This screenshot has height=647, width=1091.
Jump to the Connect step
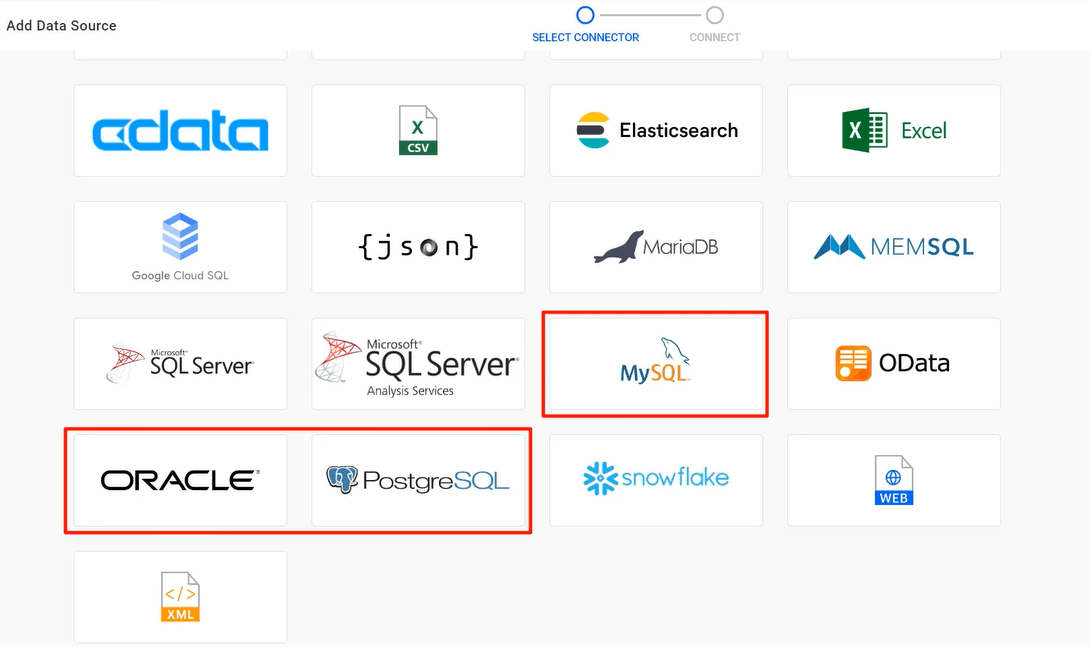[715, 25]
